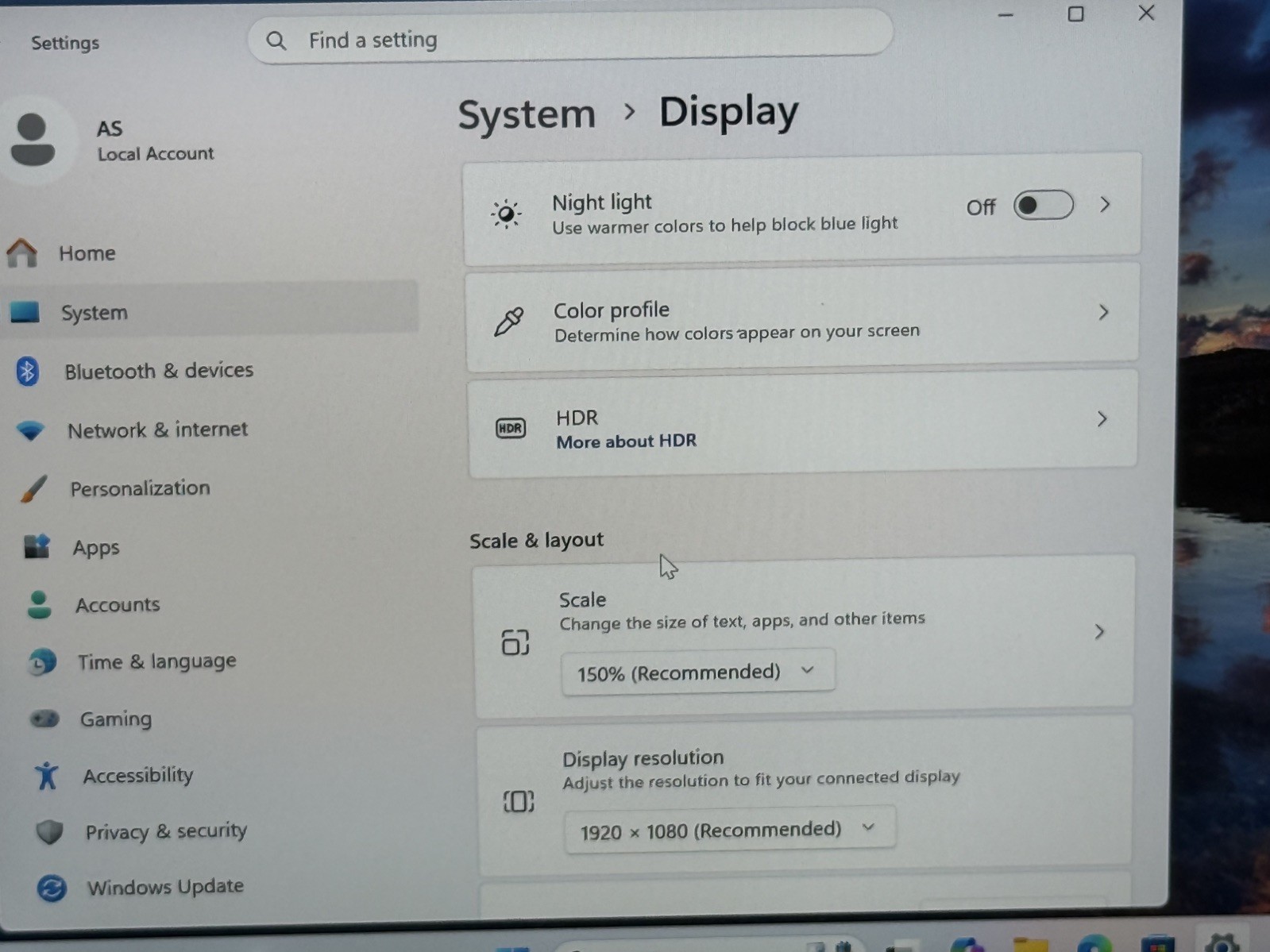This screenshot has height=952, width=1270.
Task: Open Microsoft Edge from the taskbar
Action: point(1094,945)
